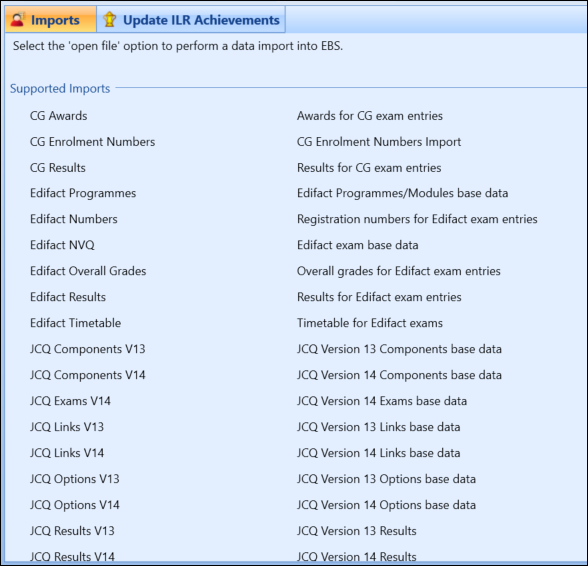Viewport: 588px width, 566px height.
Task: Open the Imports tab
Action: (x=50, y=20)
